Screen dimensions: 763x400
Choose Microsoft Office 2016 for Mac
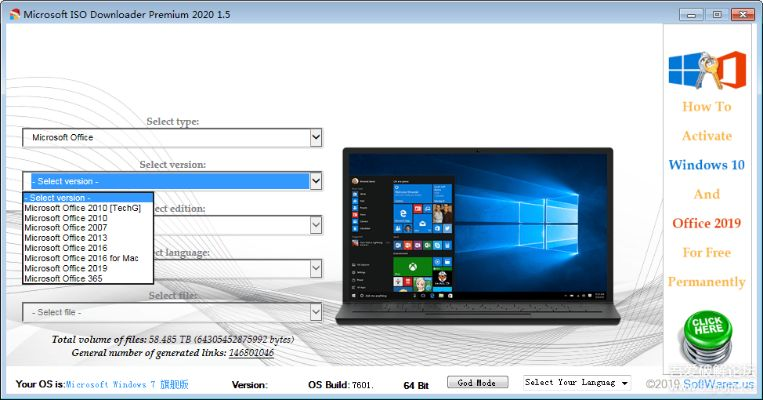click(x=88, y=258)
